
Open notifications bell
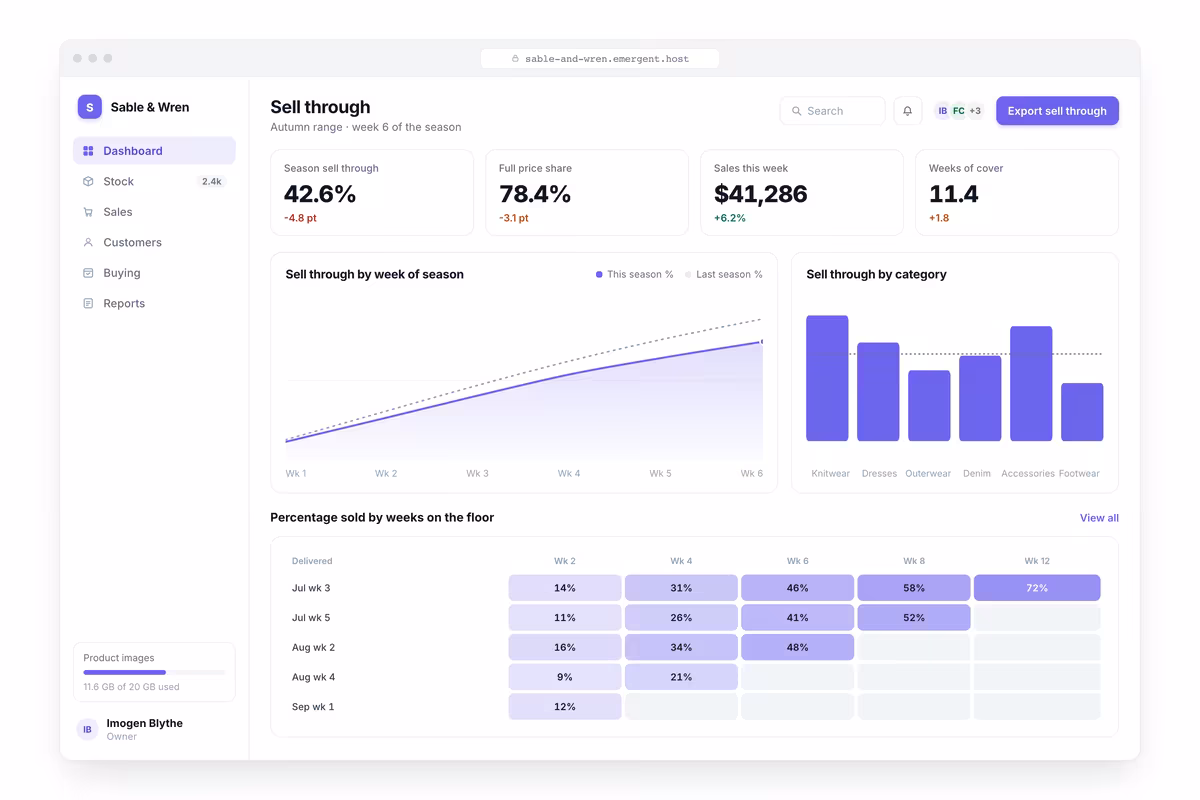908,111
